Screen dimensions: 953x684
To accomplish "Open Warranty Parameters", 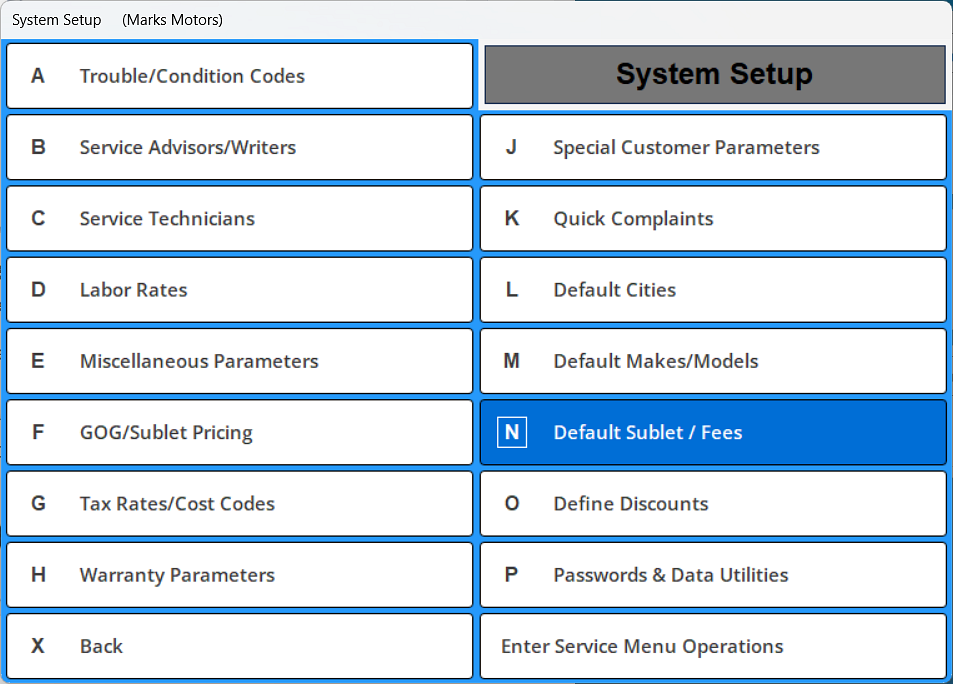I will pos(238,575).
